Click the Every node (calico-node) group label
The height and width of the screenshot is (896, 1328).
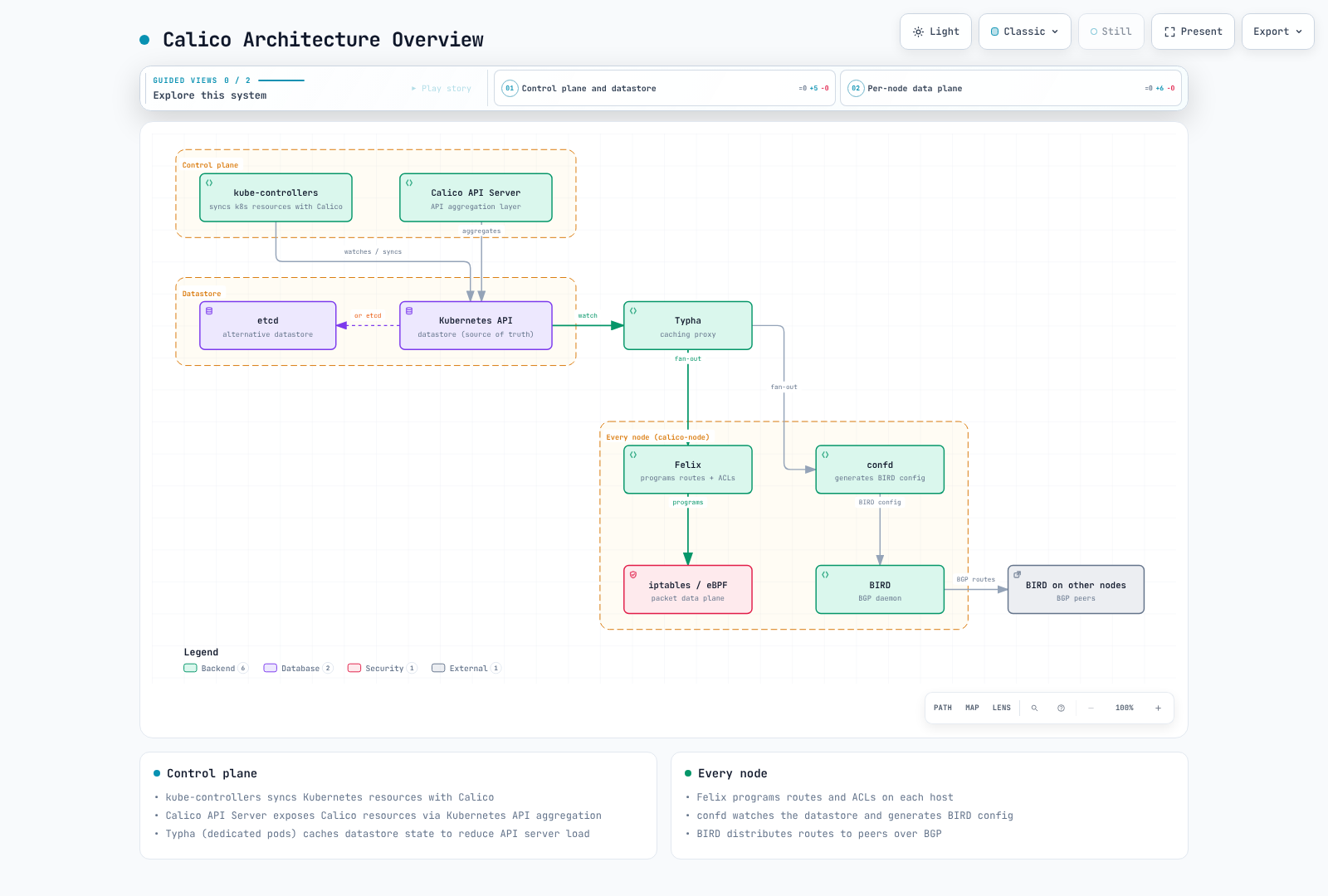(x=657, y=437)
